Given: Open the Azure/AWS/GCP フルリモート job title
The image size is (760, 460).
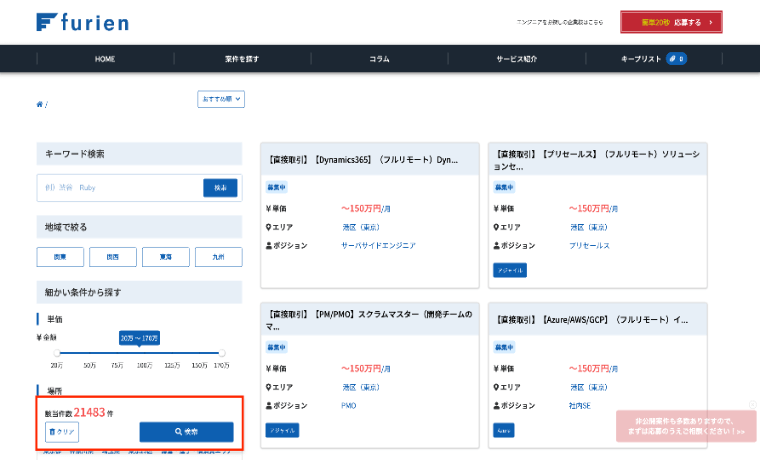Looking at the screenshot, I should click(x=591, y=320).
